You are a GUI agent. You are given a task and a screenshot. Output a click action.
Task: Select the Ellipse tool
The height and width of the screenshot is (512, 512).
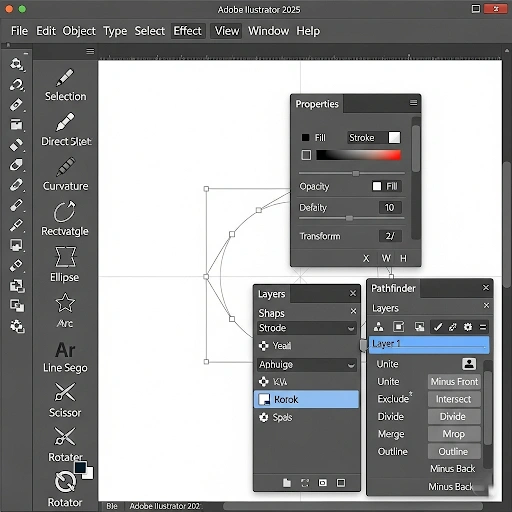tap(65, 265)
